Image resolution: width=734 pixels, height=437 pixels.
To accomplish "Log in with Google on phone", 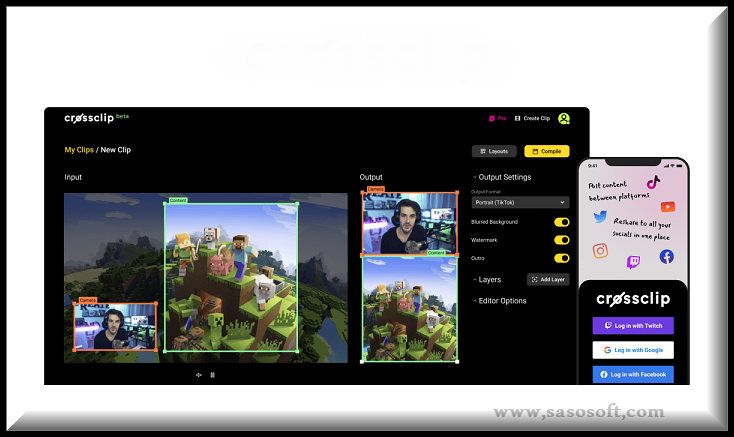I will [633, 350].
